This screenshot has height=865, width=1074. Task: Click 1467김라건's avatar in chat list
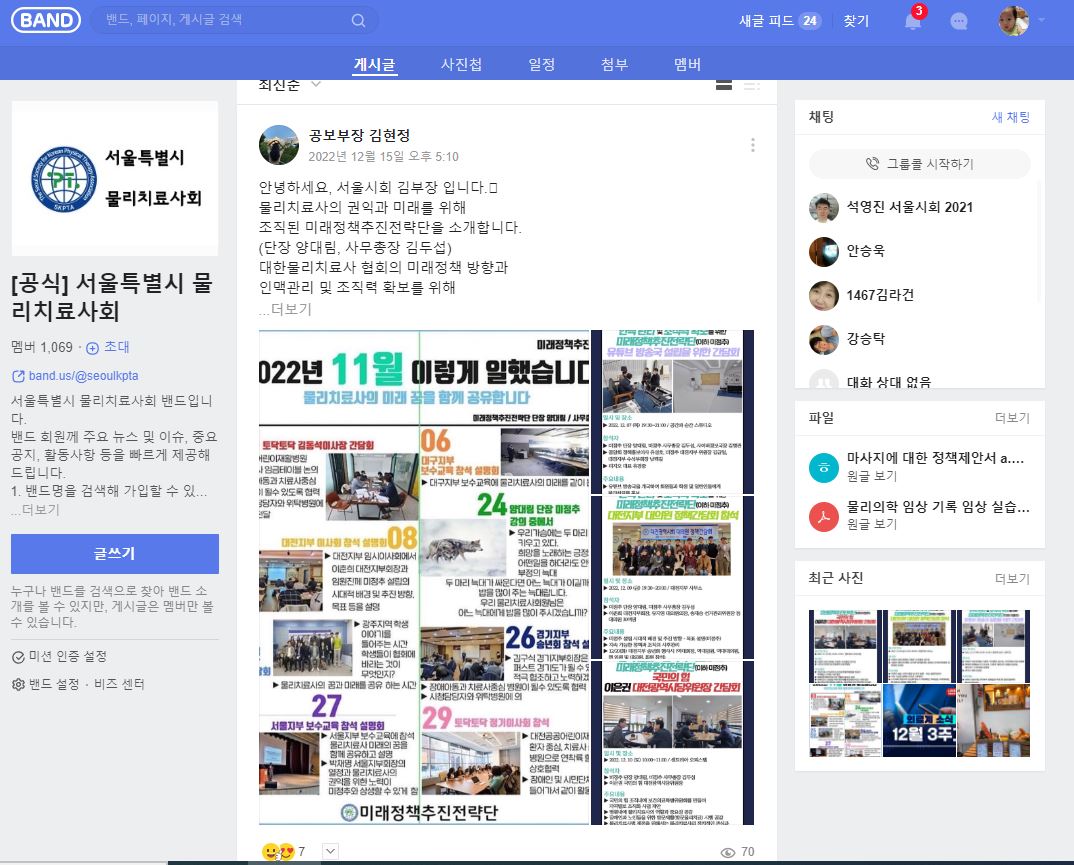824,295
